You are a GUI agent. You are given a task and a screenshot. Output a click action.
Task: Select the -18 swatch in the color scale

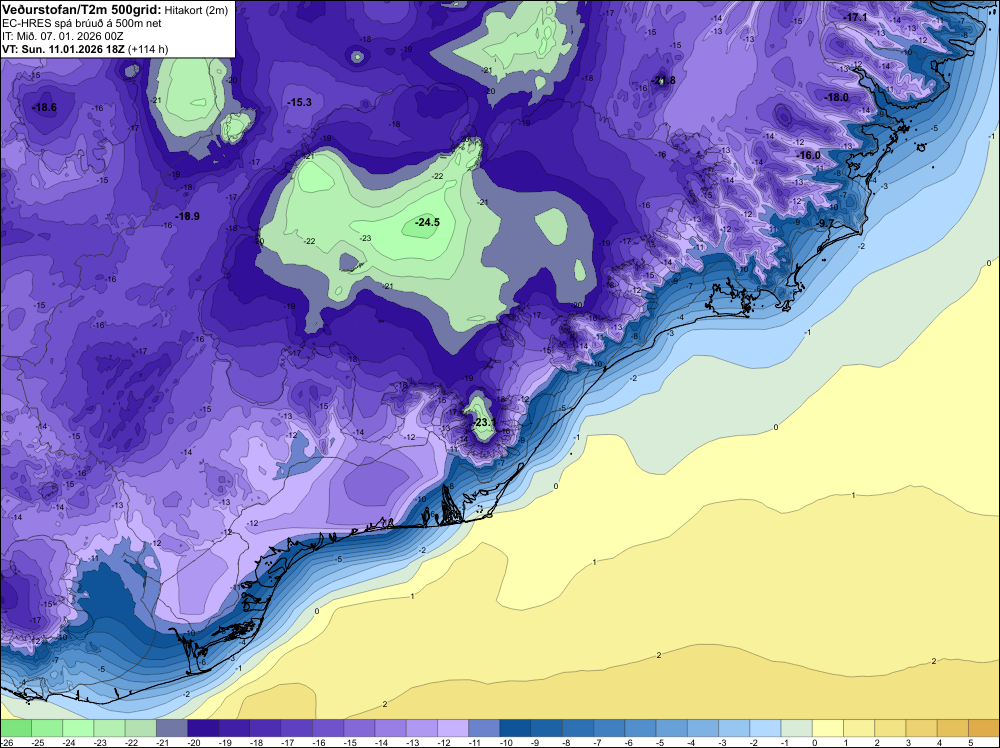click(x=265, y=728)
